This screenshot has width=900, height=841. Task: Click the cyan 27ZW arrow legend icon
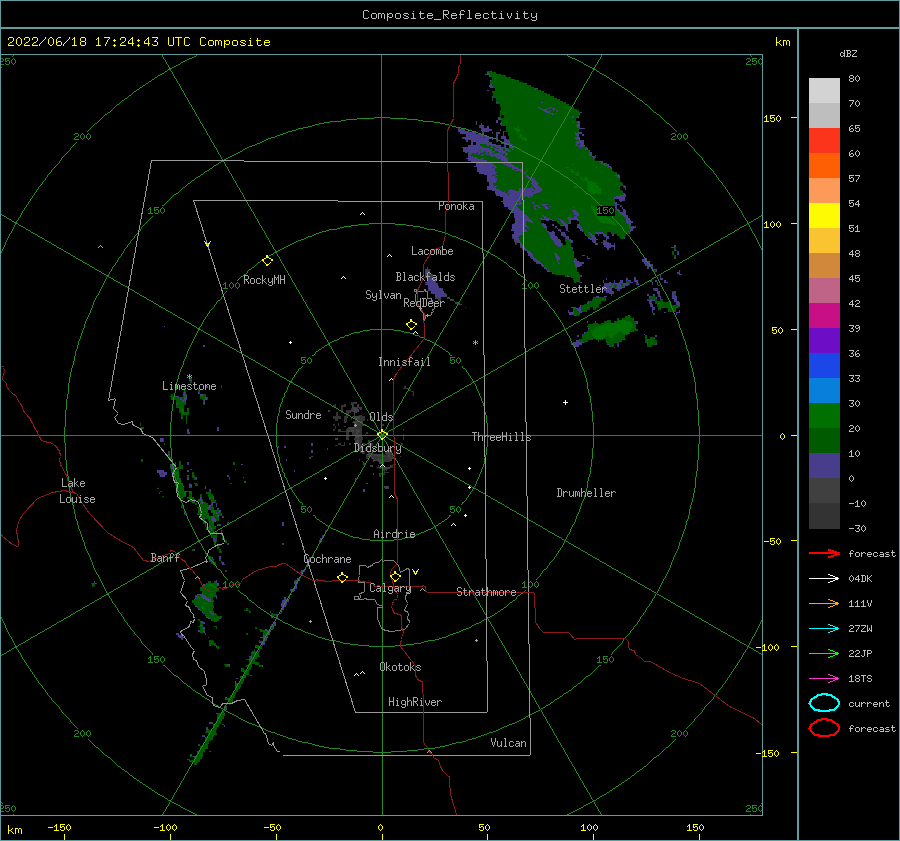tap(824, 629)
